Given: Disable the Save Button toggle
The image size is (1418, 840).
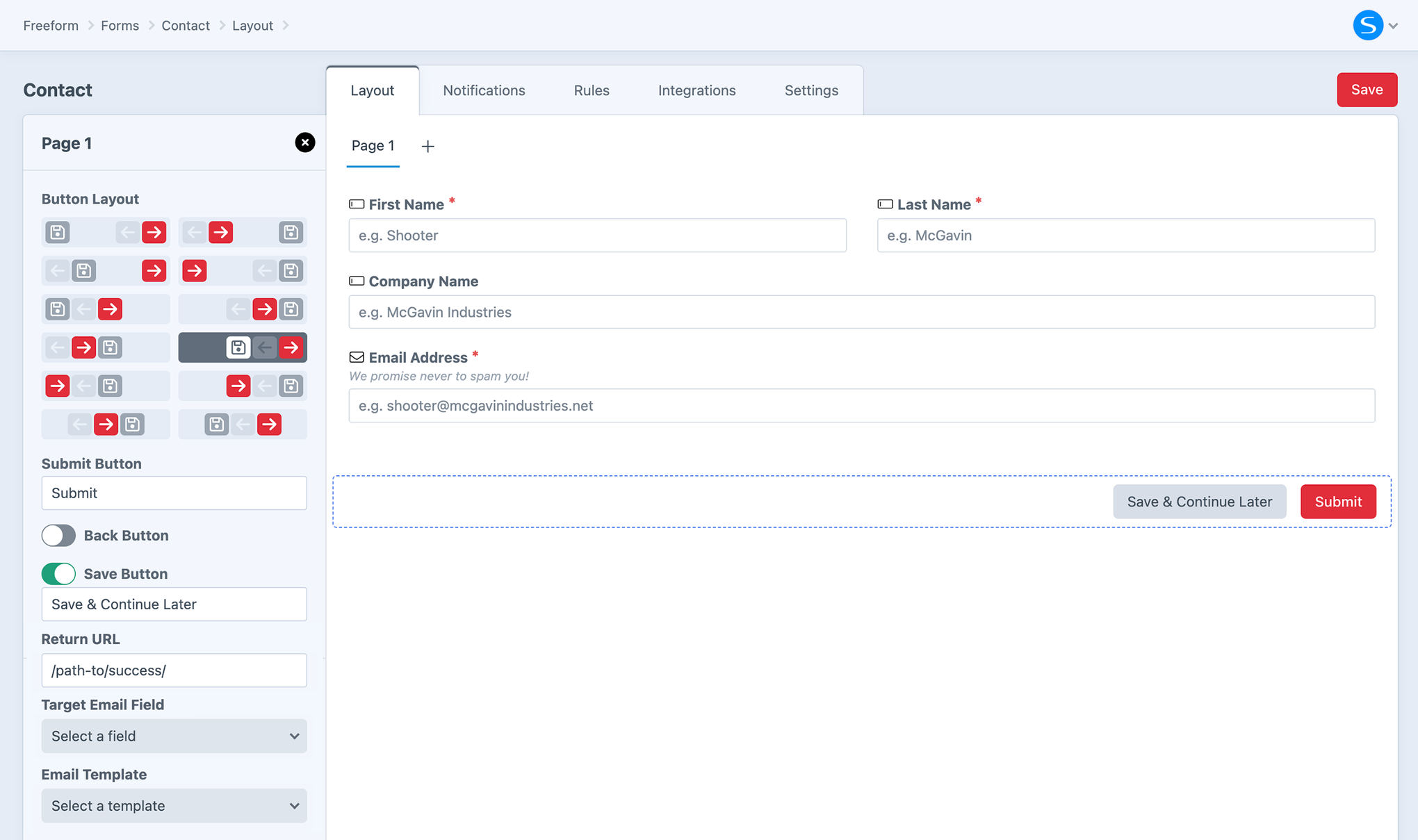Looking at the screenshot, I should pos(58,573).
